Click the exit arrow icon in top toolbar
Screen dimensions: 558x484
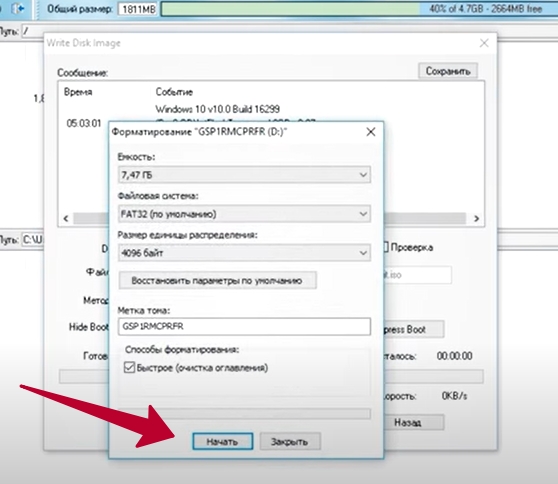17,8
